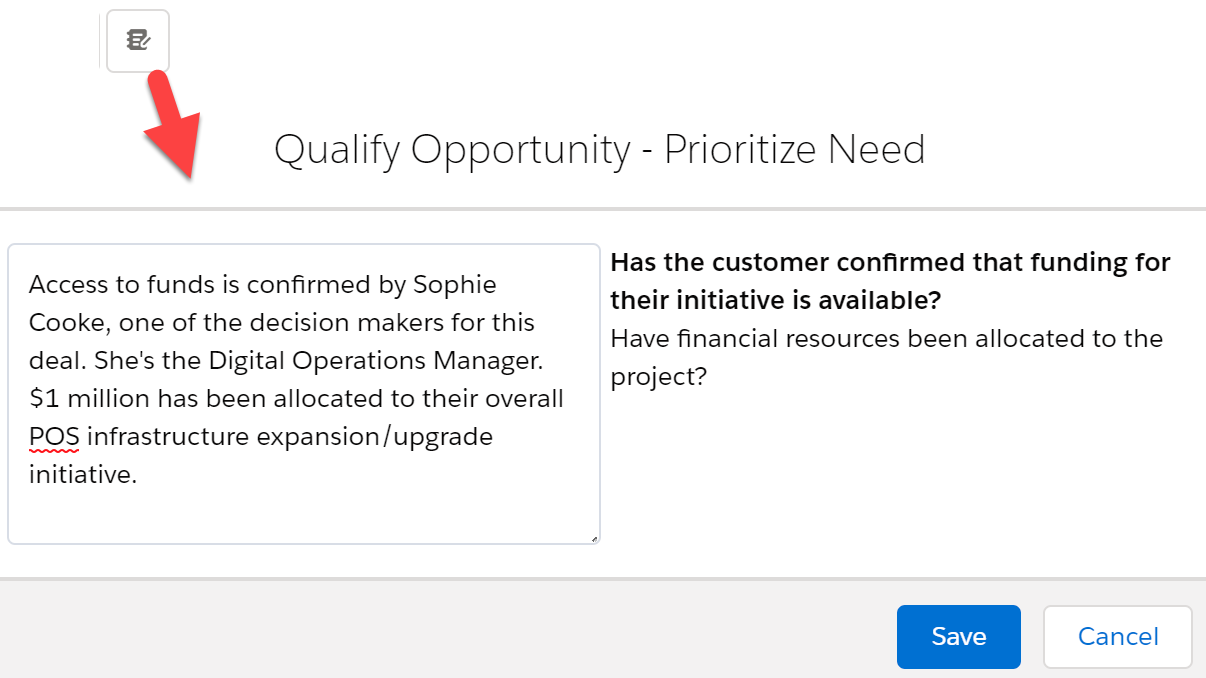Click the financial resources helper text
This screenshot has height=678, width=1206.
tap(886, 358)
